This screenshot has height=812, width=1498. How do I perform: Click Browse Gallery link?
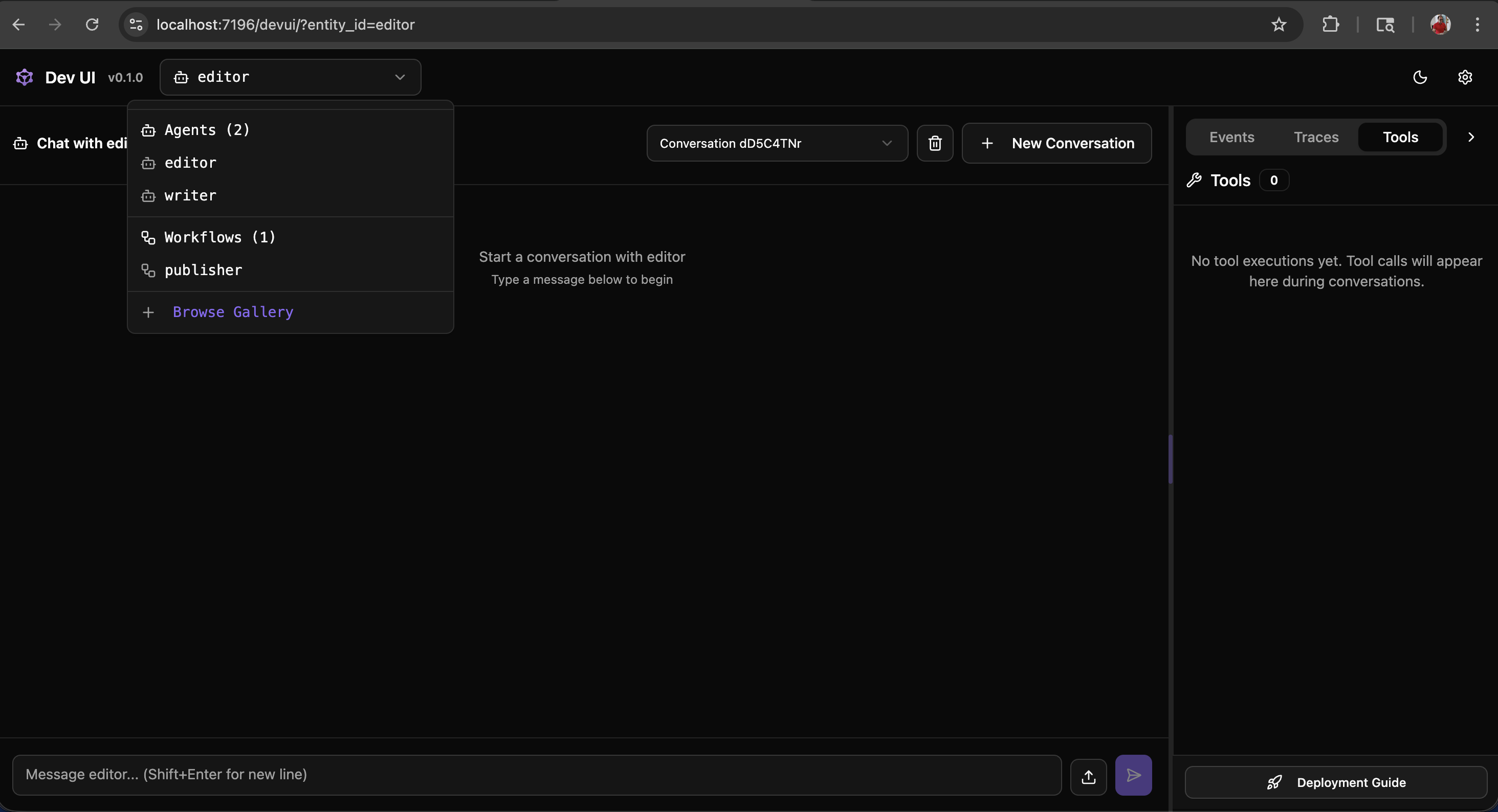[x=233, y=312]
